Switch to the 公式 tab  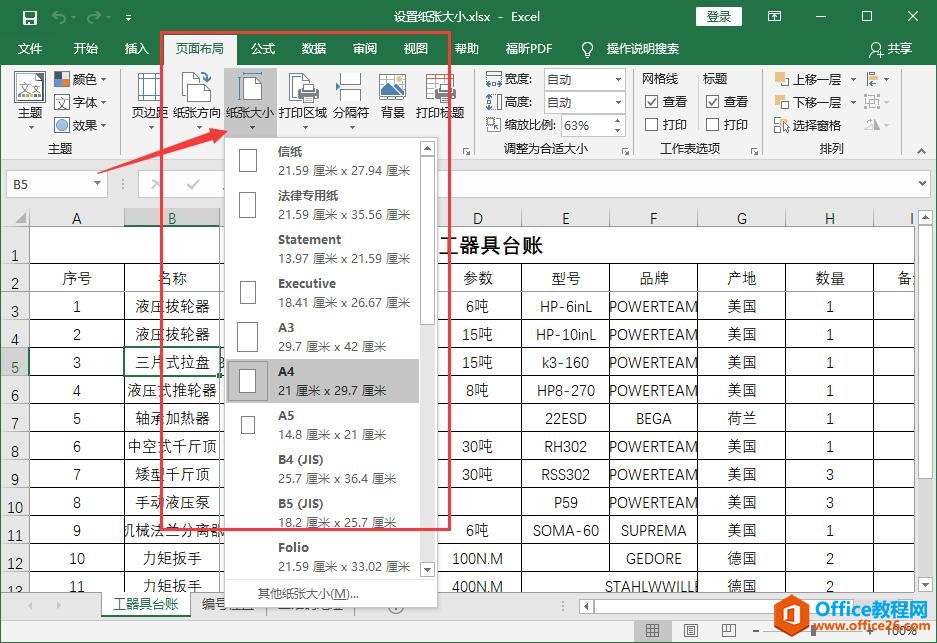tap(263, 49)
